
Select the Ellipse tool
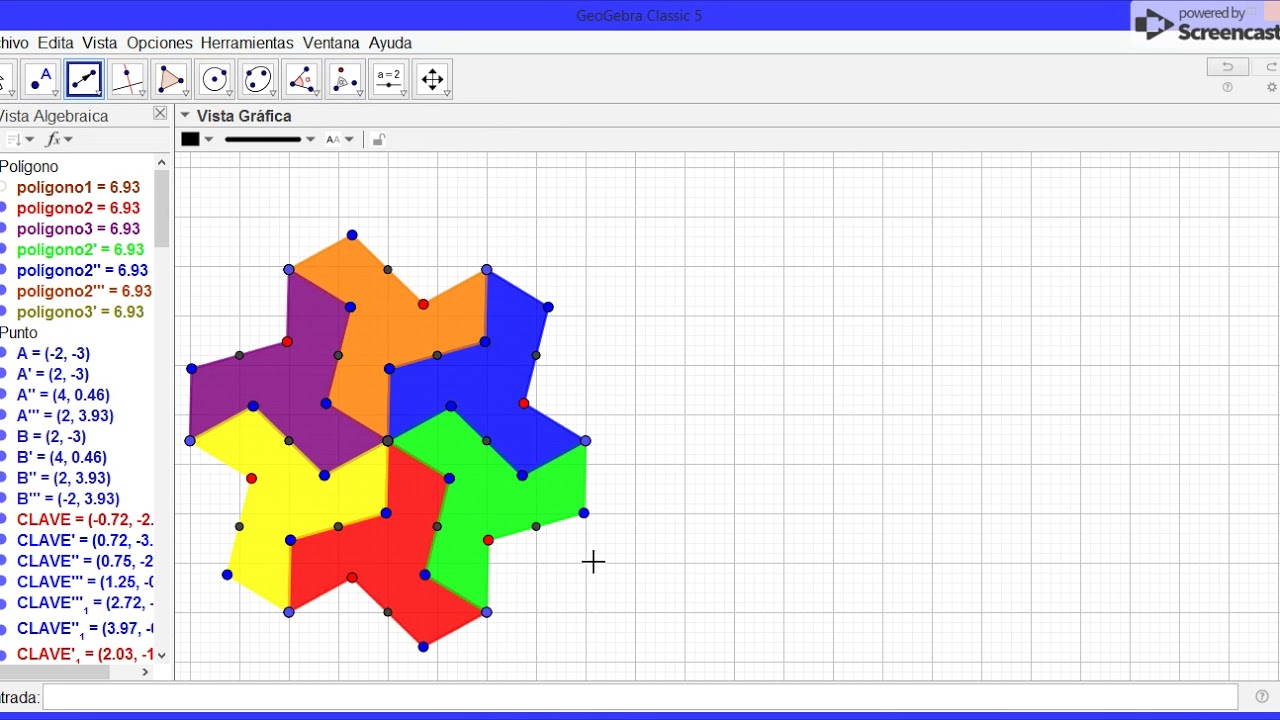258,79
